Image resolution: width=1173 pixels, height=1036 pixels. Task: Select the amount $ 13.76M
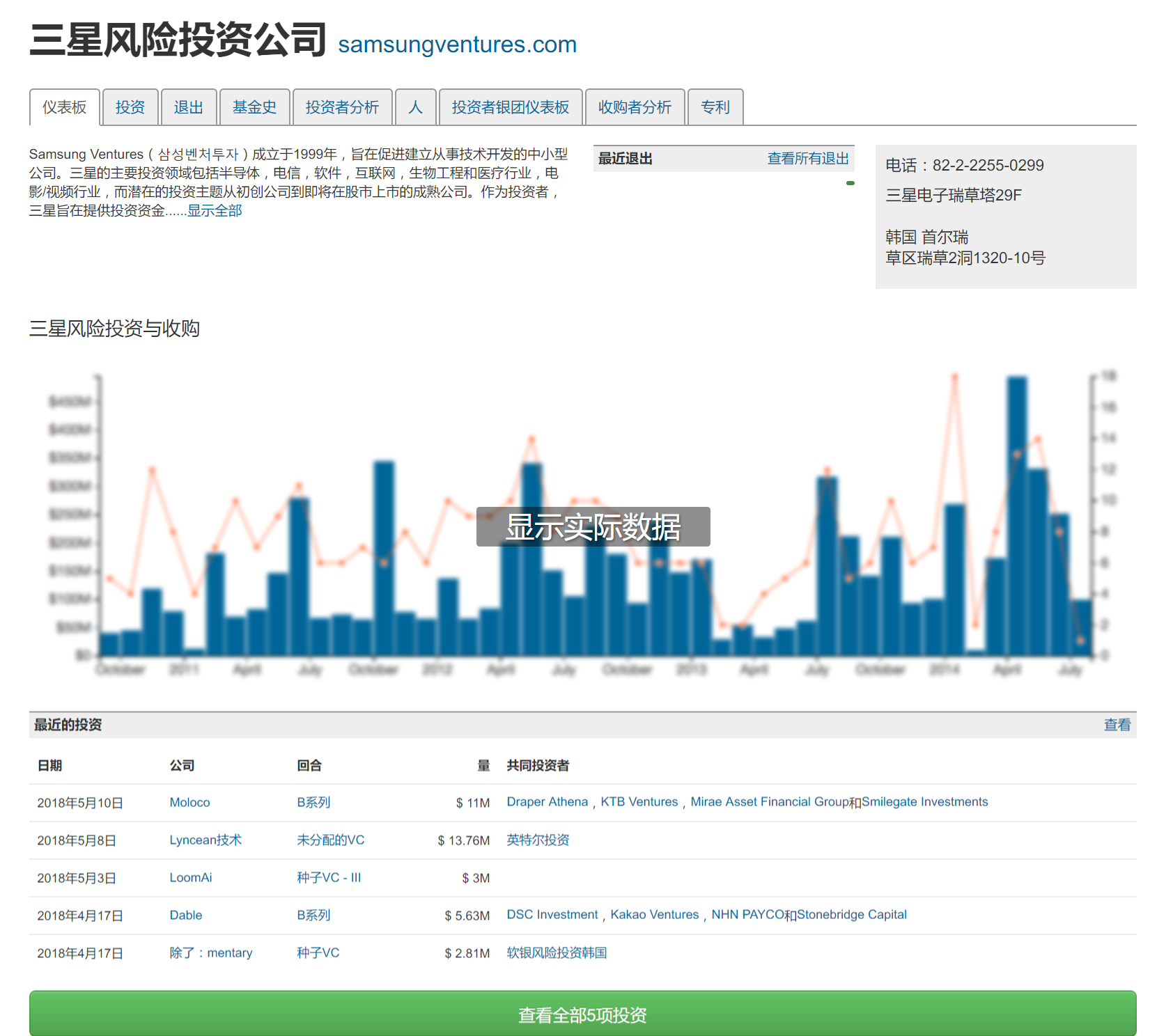(464, 841)
